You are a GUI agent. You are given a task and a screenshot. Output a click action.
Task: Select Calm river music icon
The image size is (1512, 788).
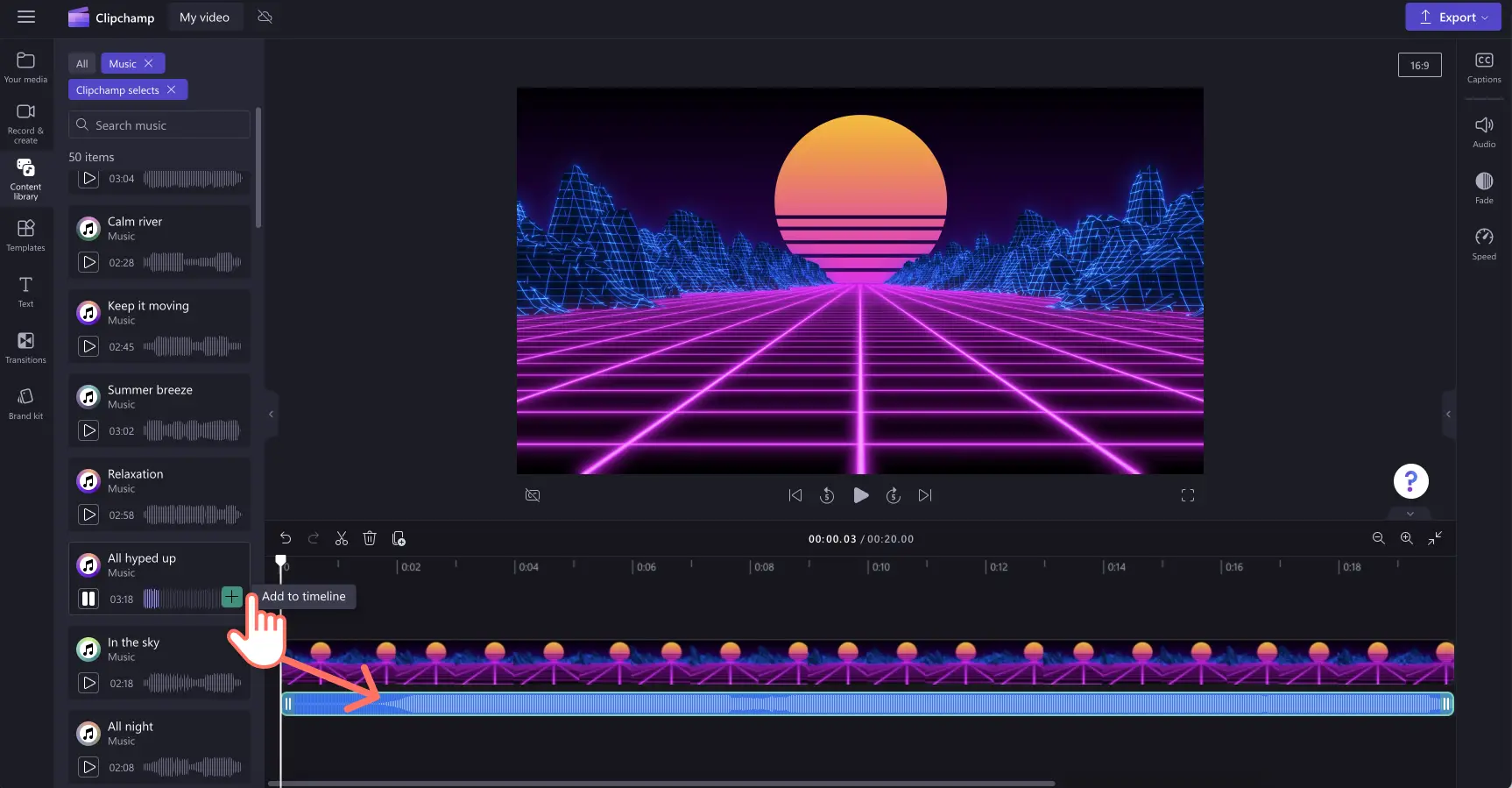point(88,229)
